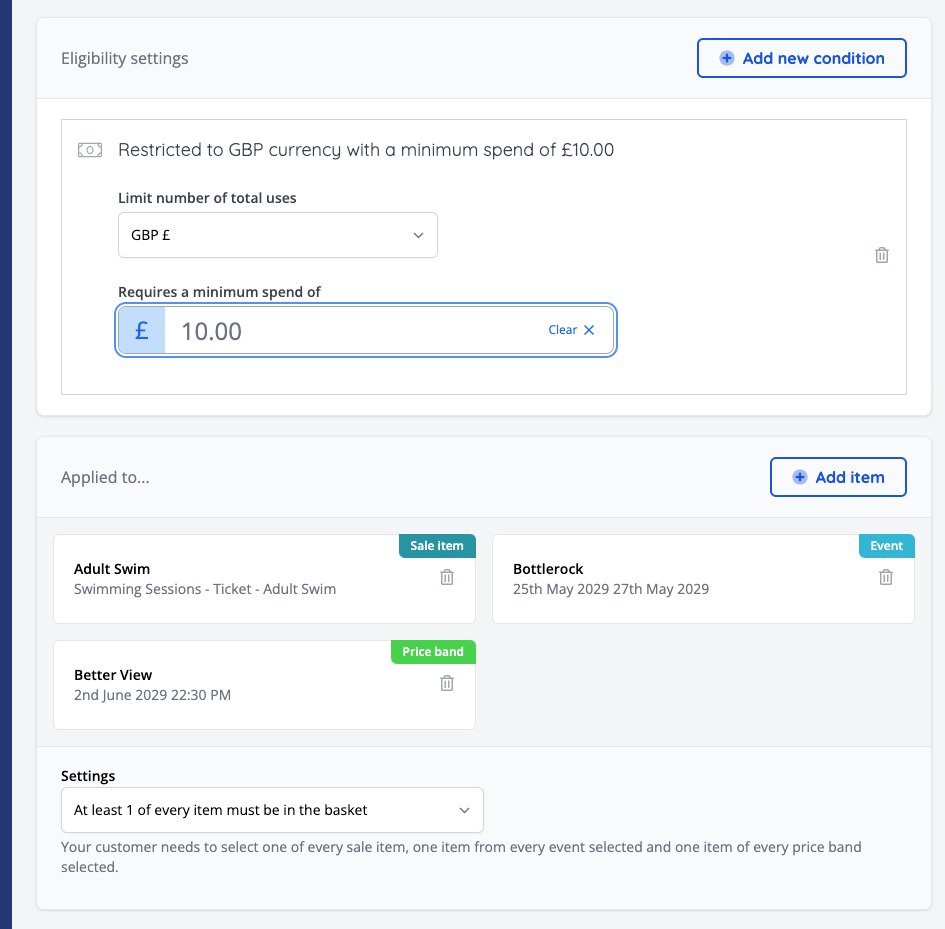
Task: Click the Applied to... section header
Action: (x=105, y=477)
